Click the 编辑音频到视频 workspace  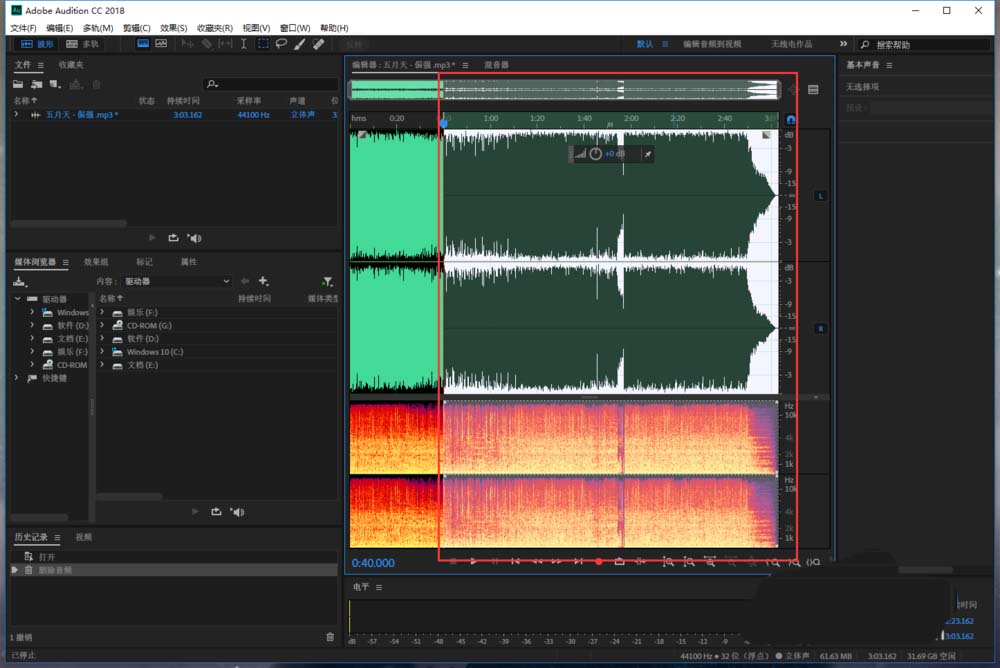[x=712, y=44]
